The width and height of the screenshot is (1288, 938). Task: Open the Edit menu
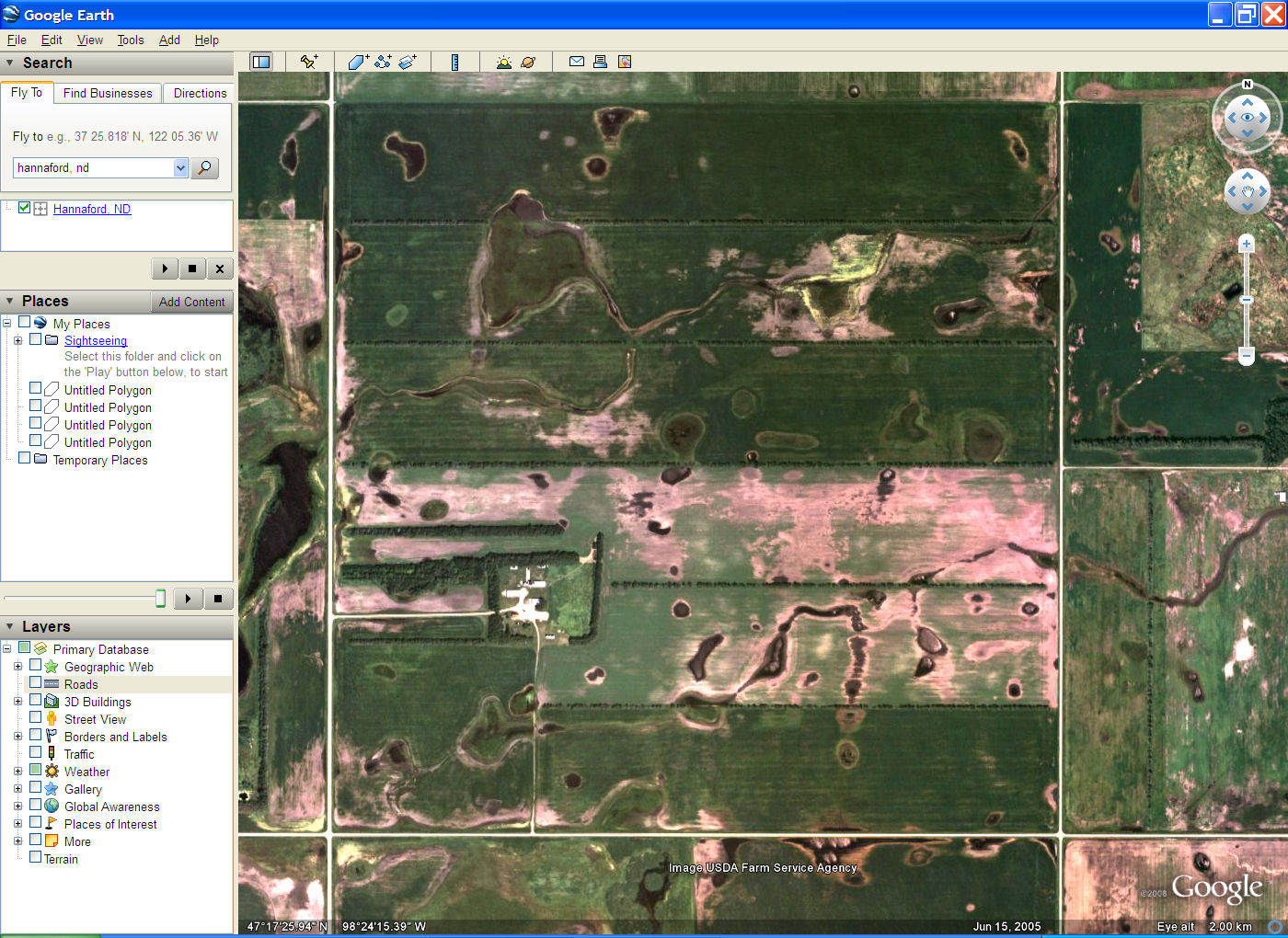(x=52, y=40)
